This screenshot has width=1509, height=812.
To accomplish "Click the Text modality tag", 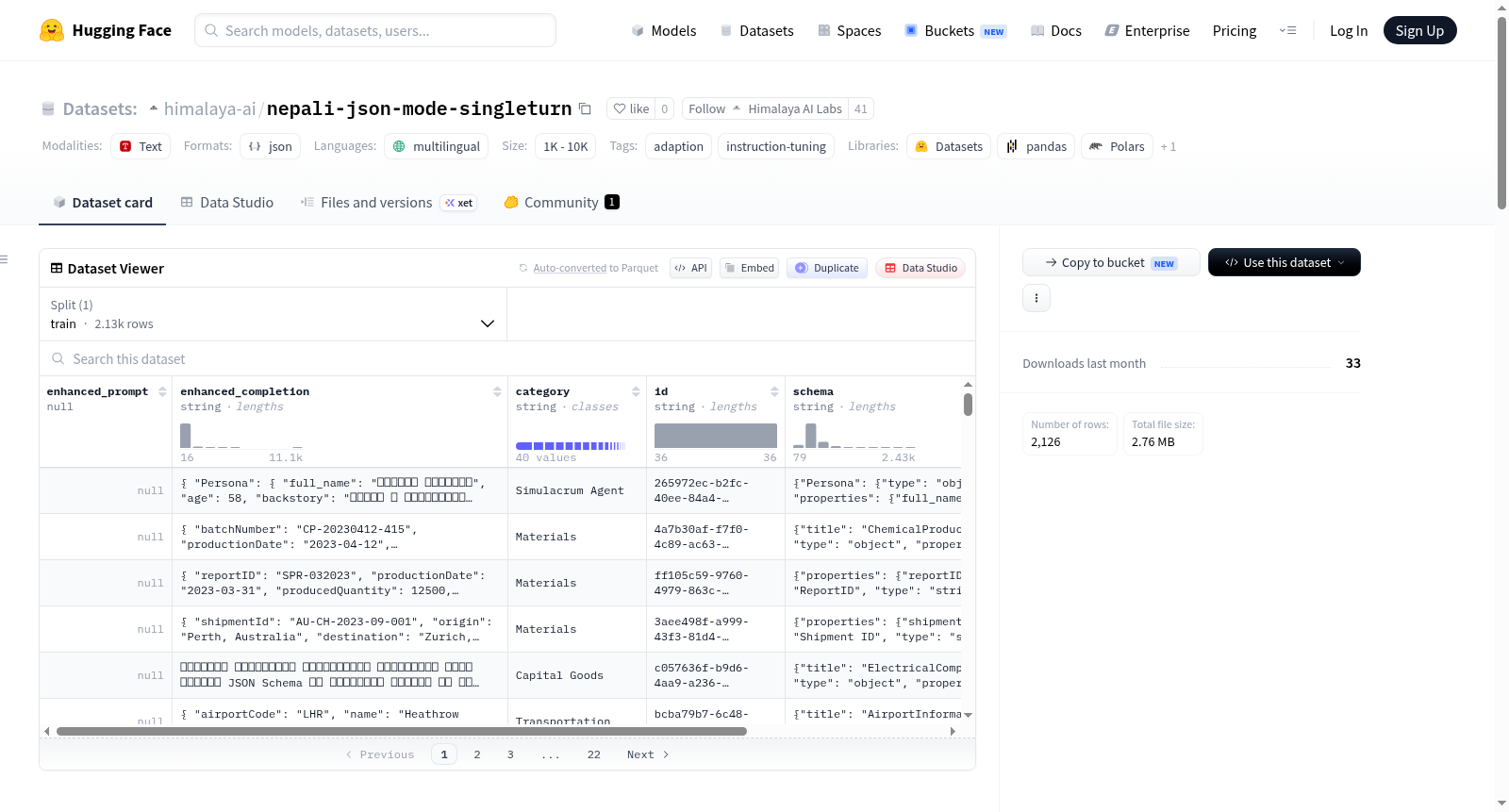I will pos(141,146).
